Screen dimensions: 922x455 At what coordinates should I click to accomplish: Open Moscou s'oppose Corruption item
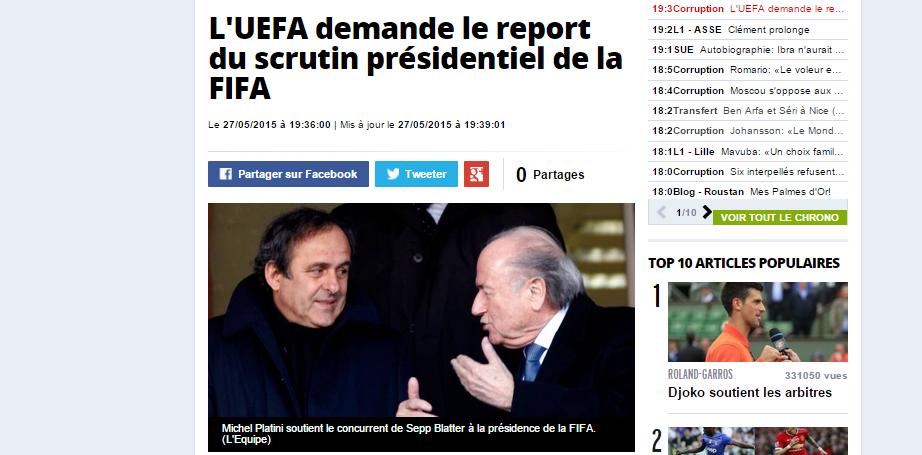click(x=748, y=91)
